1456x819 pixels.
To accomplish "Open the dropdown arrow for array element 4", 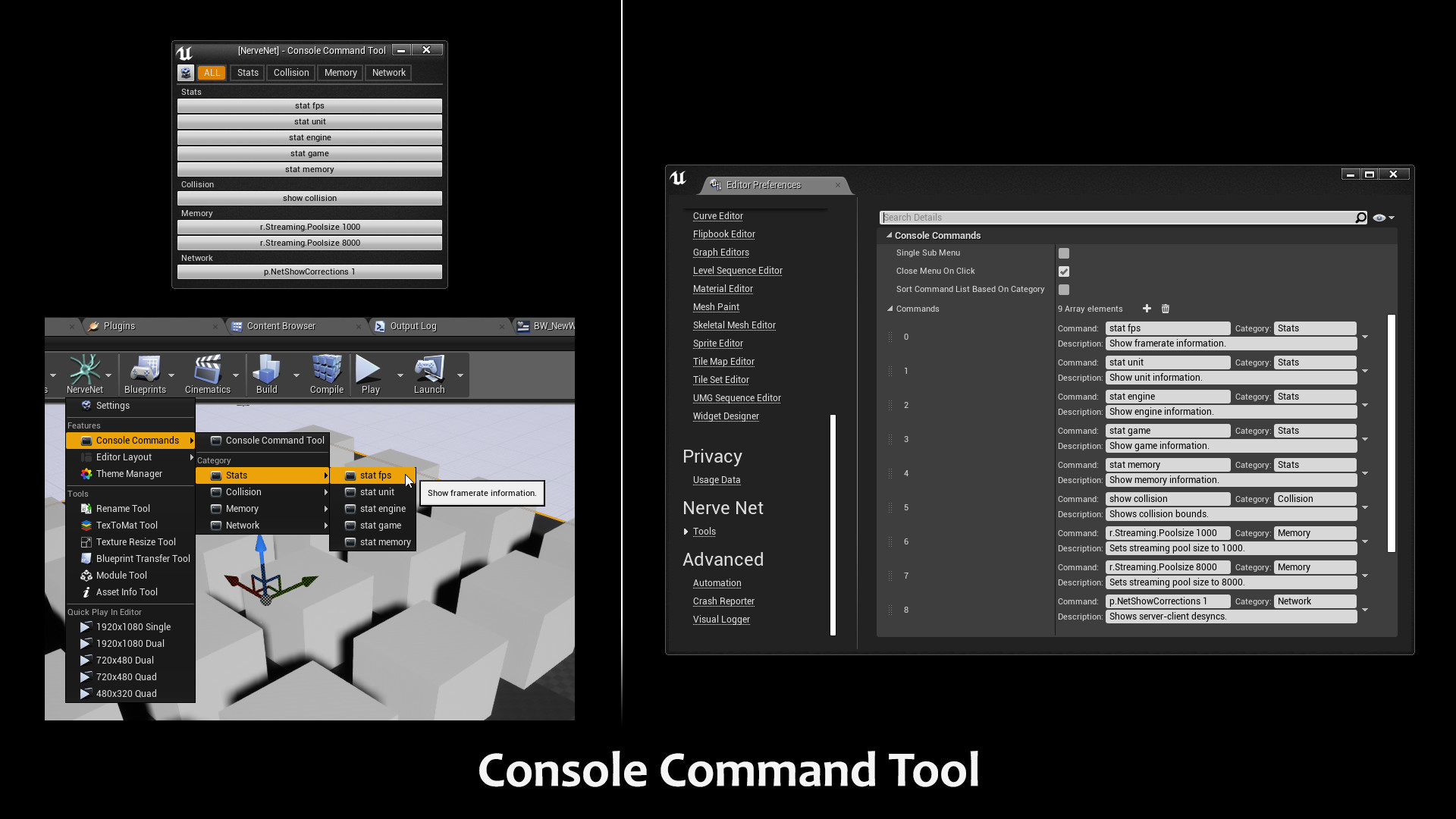I will [x=1365, y=473].
